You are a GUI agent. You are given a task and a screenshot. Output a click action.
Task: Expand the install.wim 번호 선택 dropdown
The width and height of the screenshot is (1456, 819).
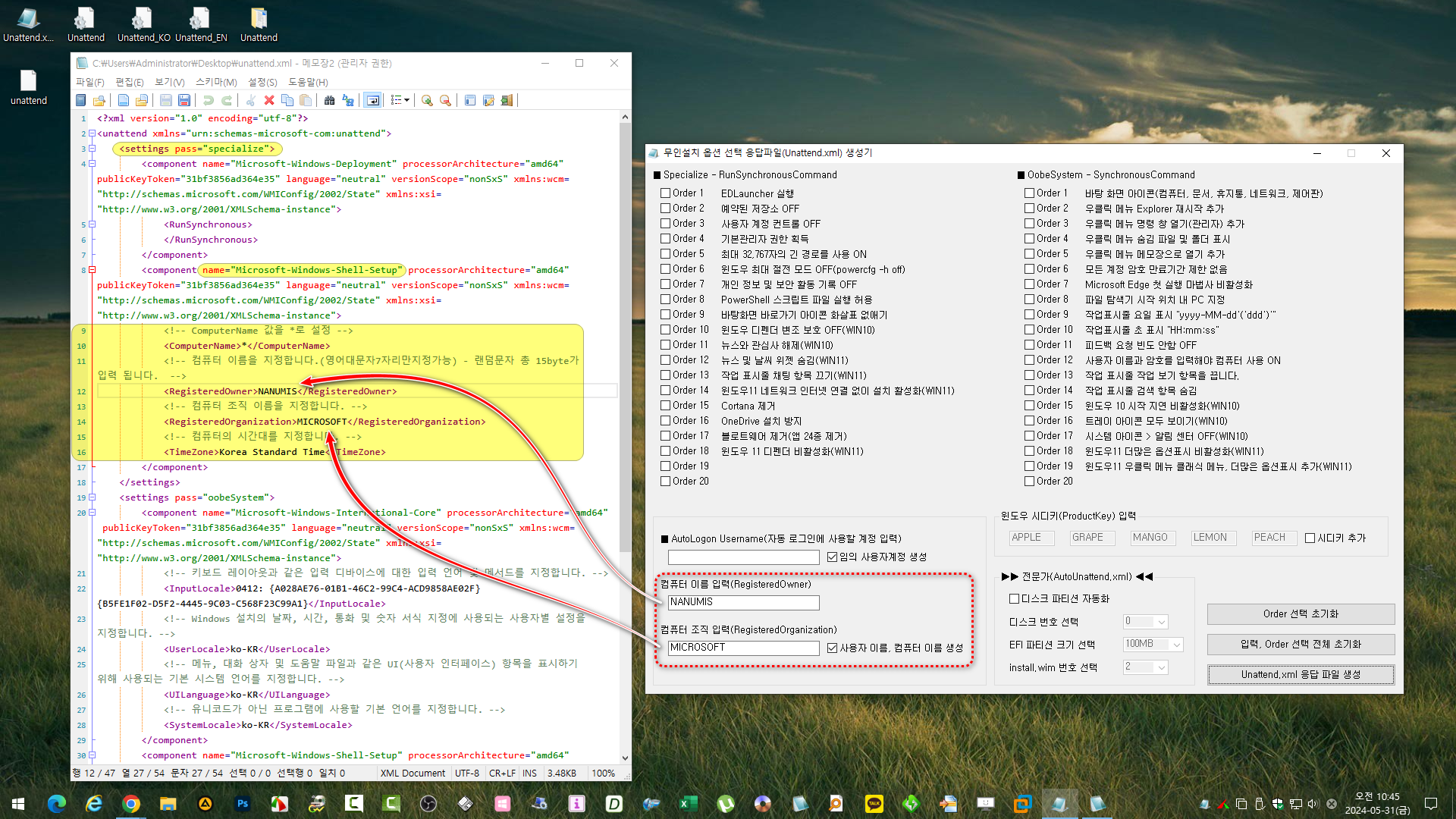(1161, 667)
